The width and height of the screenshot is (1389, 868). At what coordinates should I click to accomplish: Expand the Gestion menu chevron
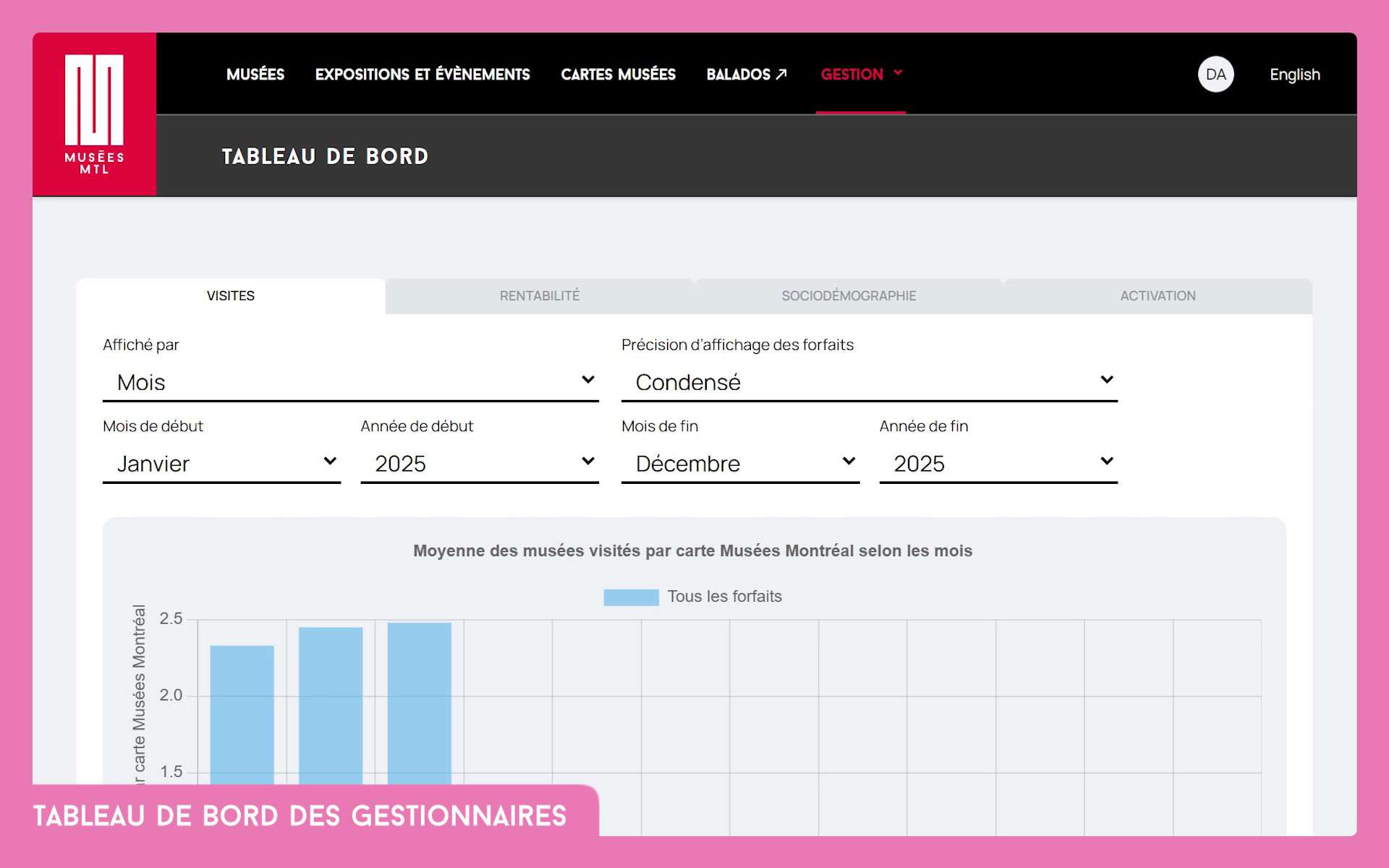[x=898, y=73]
